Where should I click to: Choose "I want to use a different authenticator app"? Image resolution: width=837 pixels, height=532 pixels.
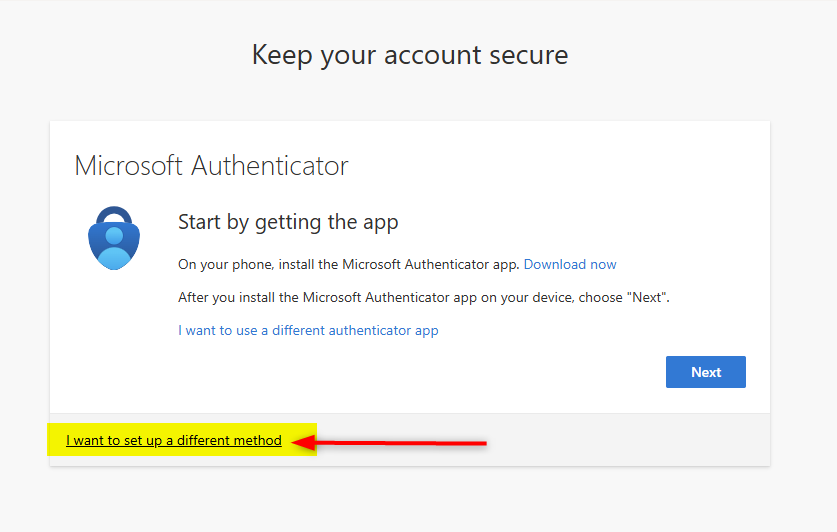308,330
